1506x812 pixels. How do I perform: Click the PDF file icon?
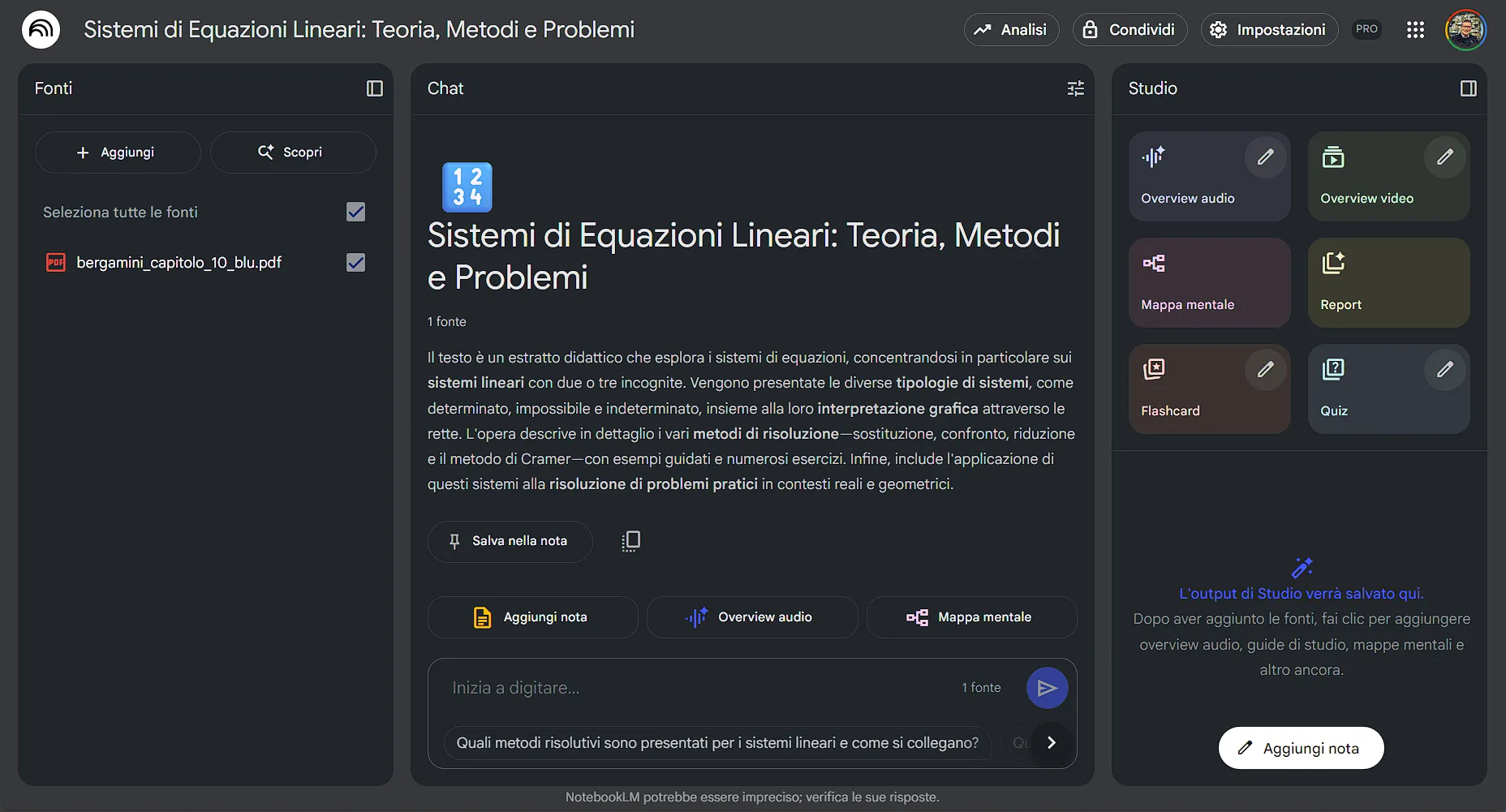click(x=56, y=262)
